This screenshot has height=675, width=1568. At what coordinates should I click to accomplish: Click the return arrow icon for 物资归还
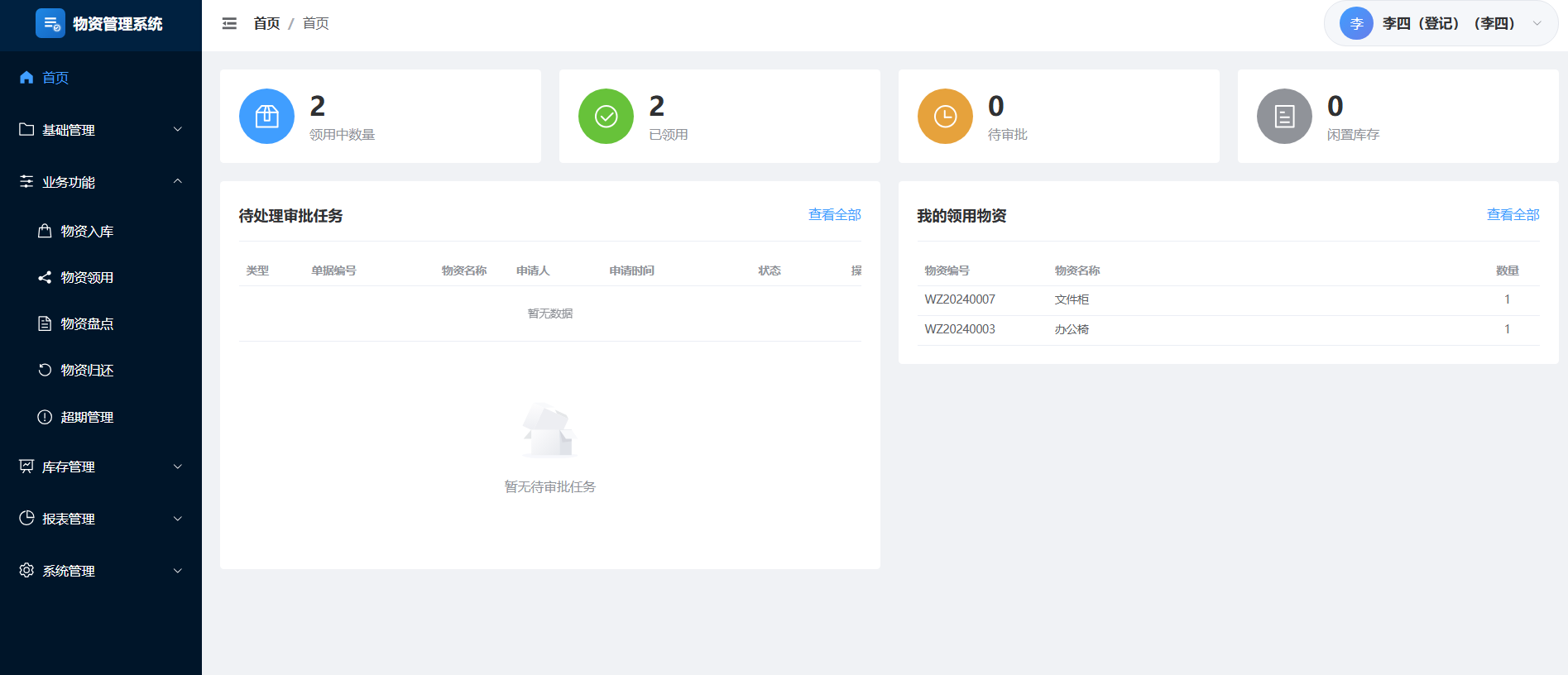click(x=45, y=370)
